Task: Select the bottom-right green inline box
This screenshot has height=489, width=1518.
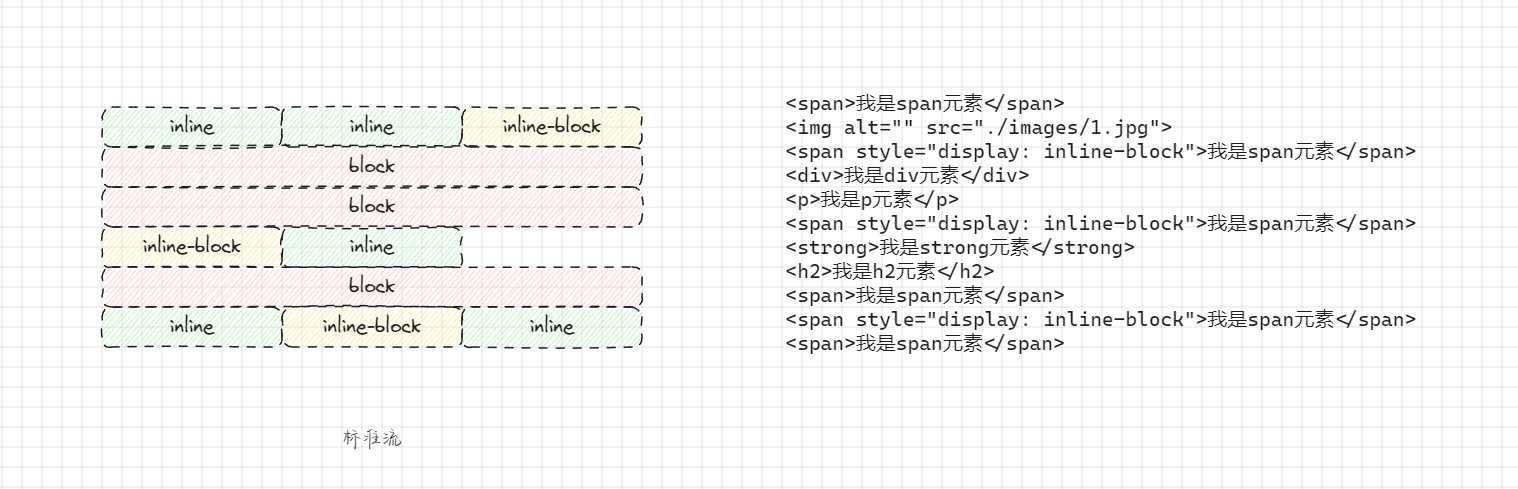Action: click(x=551, y=327)
